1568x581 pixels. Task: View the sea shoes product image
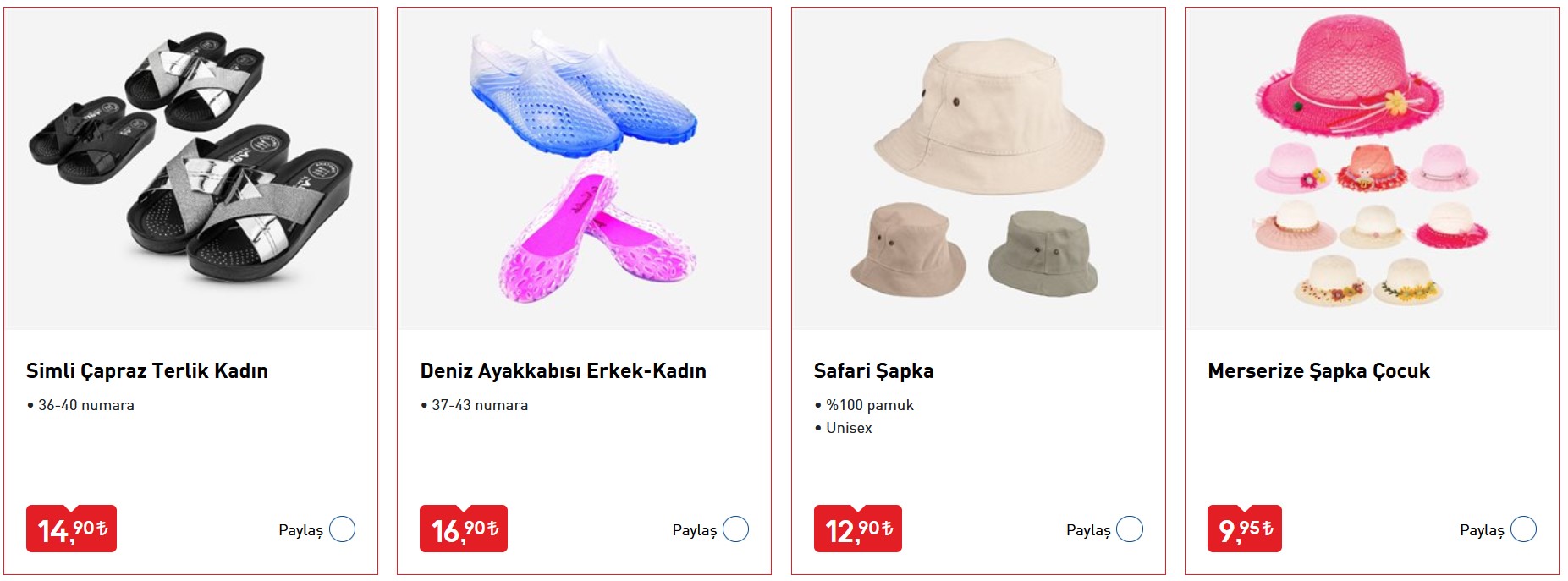(584, 169)
